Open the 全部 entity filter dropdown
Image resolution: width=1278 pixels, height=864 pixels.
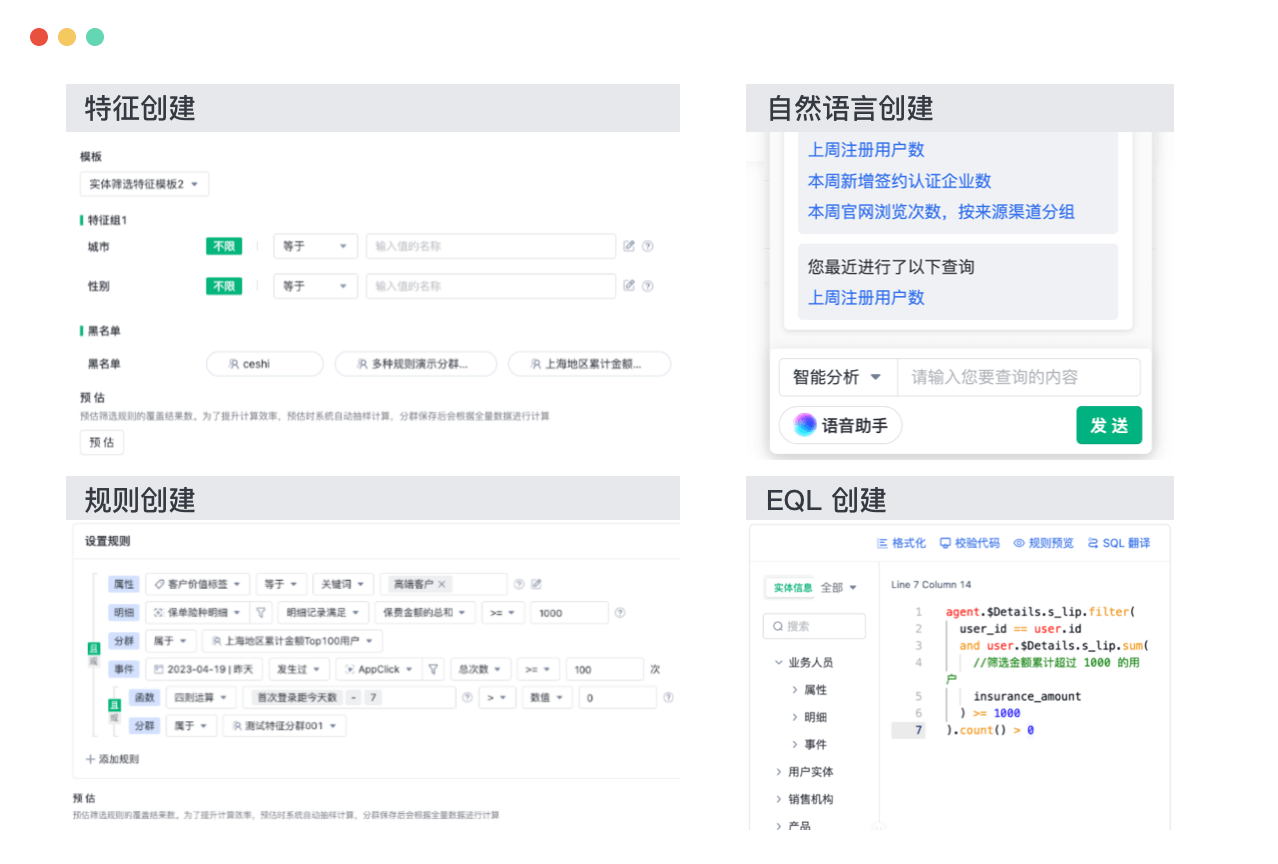click(x=839, y=587)
